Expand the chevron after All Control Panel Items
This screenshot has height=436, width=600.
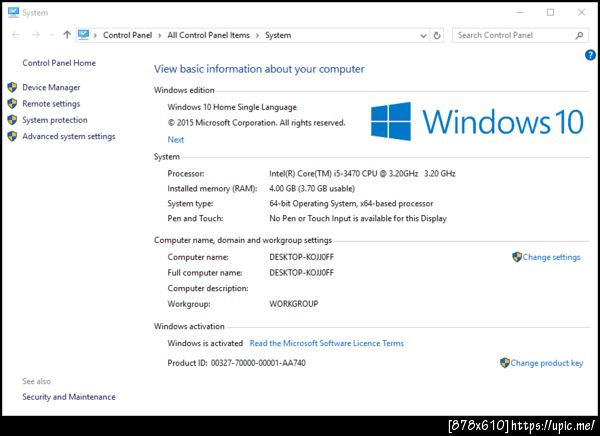(x=257, y=36)
